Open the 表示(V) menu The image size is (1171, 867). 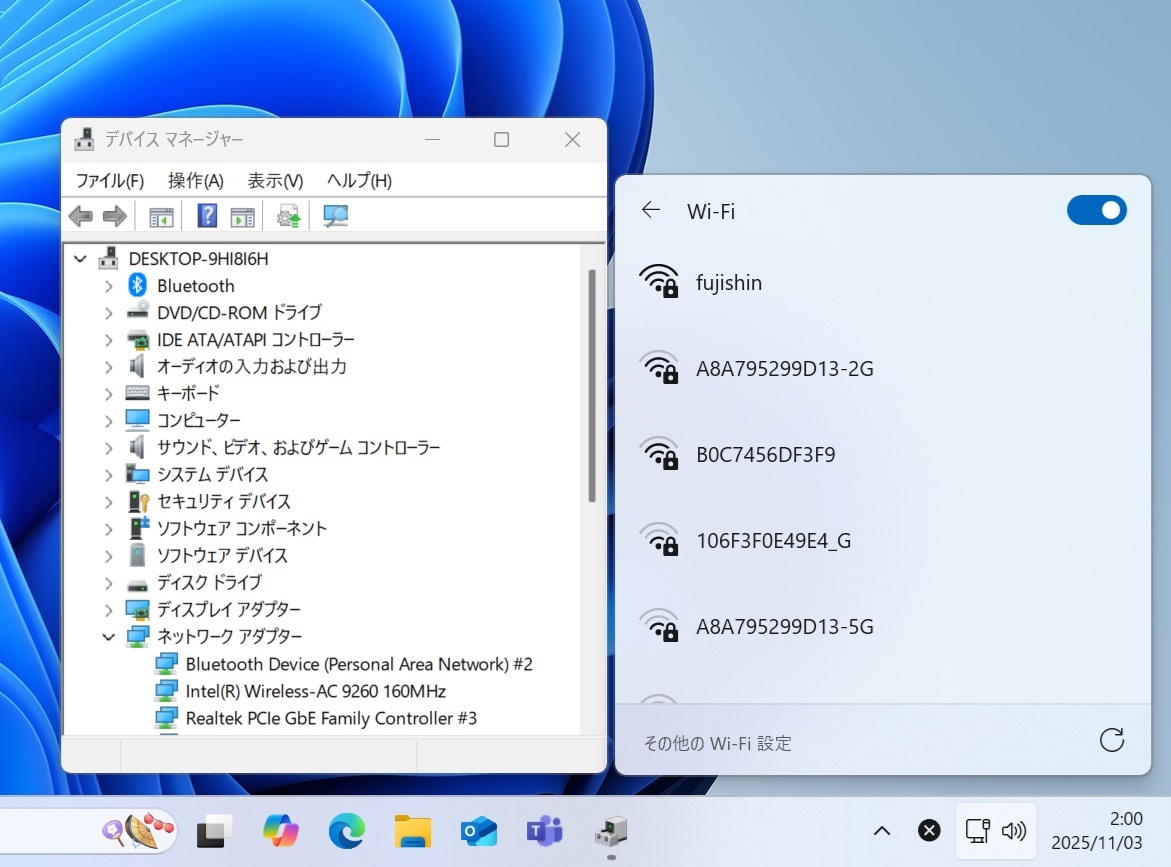pos(275,181)
